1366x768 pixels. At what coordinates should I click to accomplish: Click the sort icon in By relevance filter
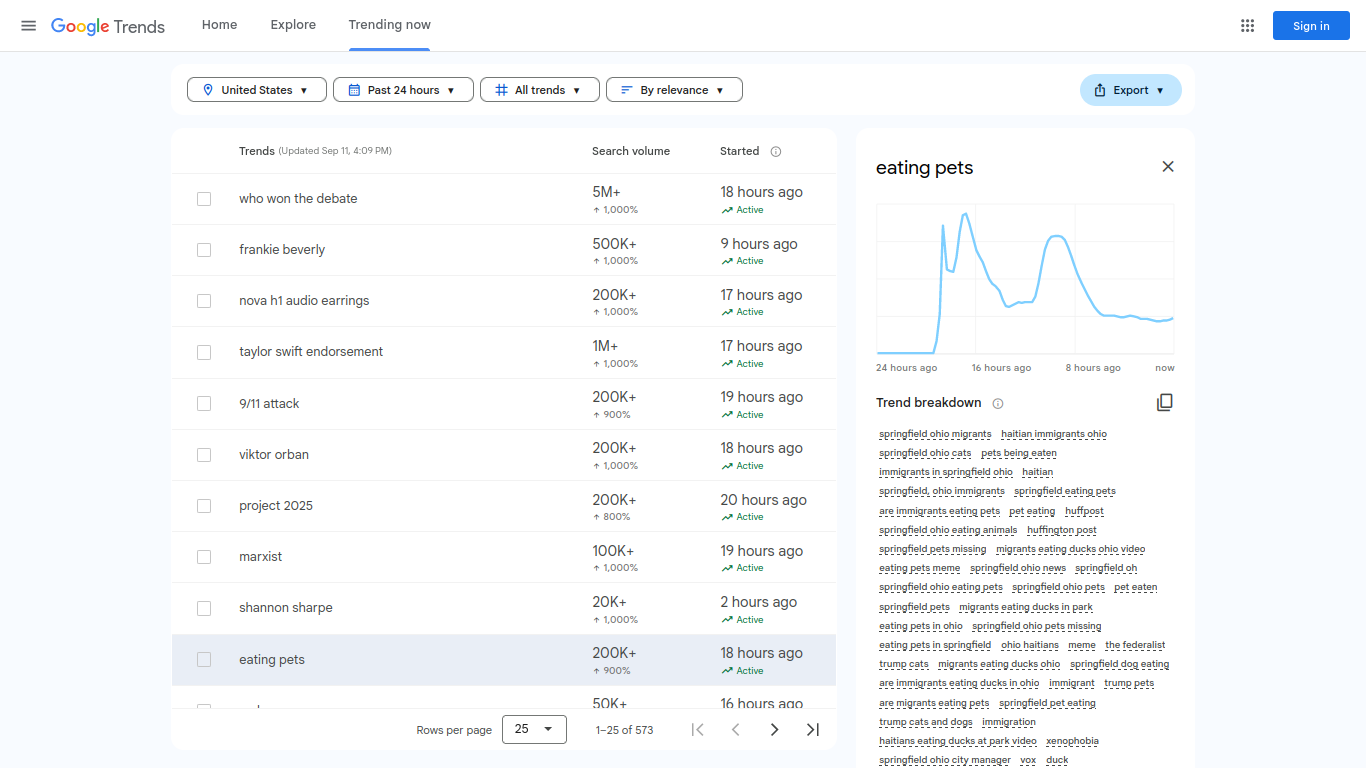click(x=627, y=90)
